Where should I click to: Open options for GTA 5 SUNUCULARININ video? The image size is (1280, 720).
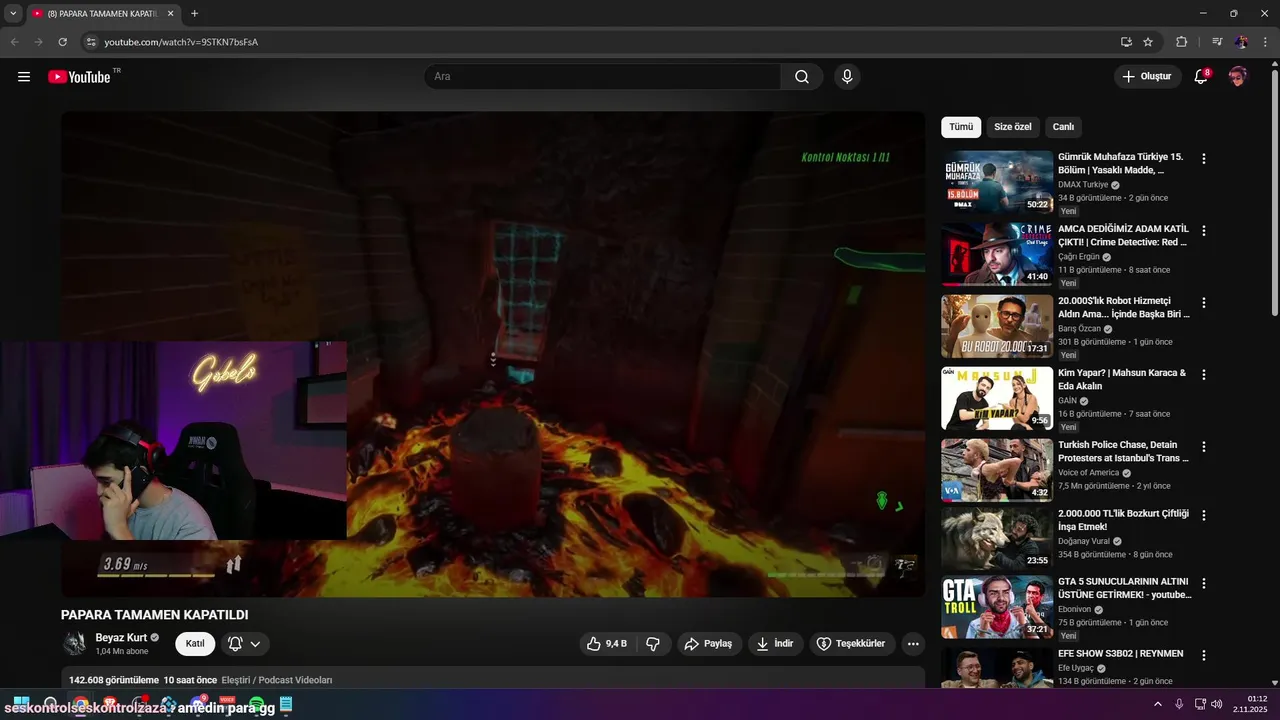click(1204, 583)
